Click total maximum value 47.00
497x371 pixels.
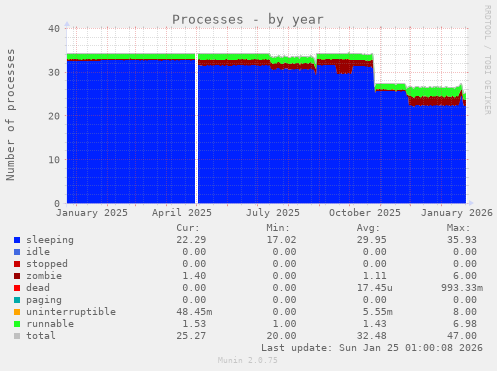coord(462,336)
